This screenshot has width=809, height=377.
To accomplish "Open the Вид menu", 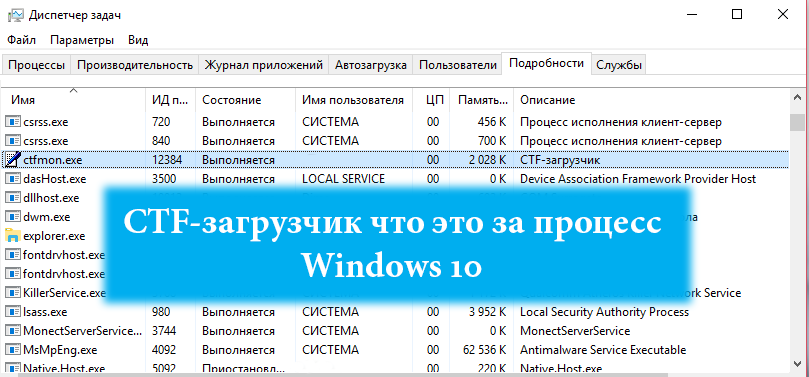I will pos(138,40).
